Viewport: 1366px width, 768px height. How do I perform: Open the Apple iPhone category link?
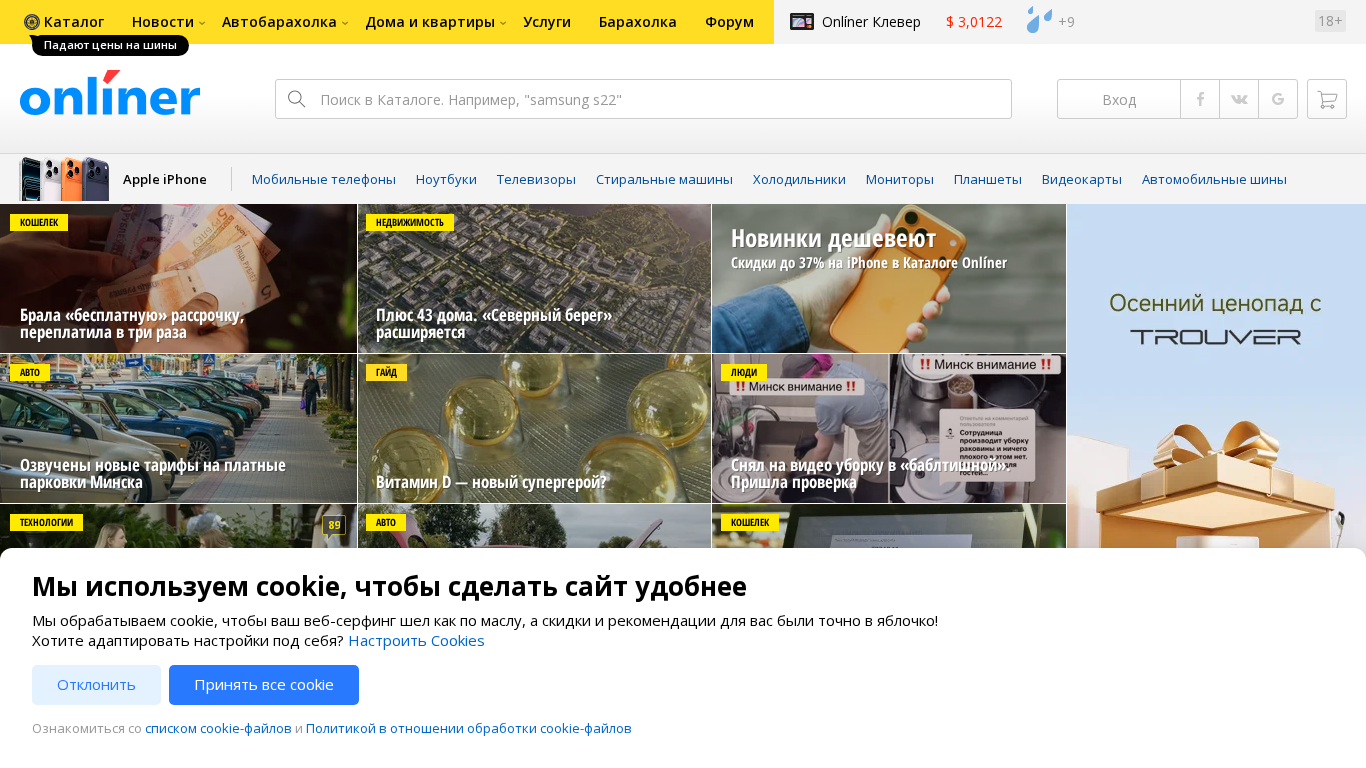coord(165,179)
